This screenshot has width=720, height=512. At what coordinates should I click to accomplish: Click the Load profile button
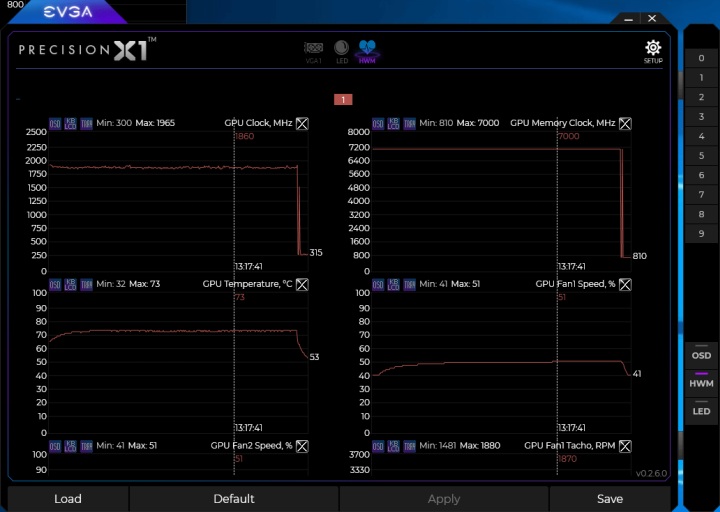click(68, 499)
